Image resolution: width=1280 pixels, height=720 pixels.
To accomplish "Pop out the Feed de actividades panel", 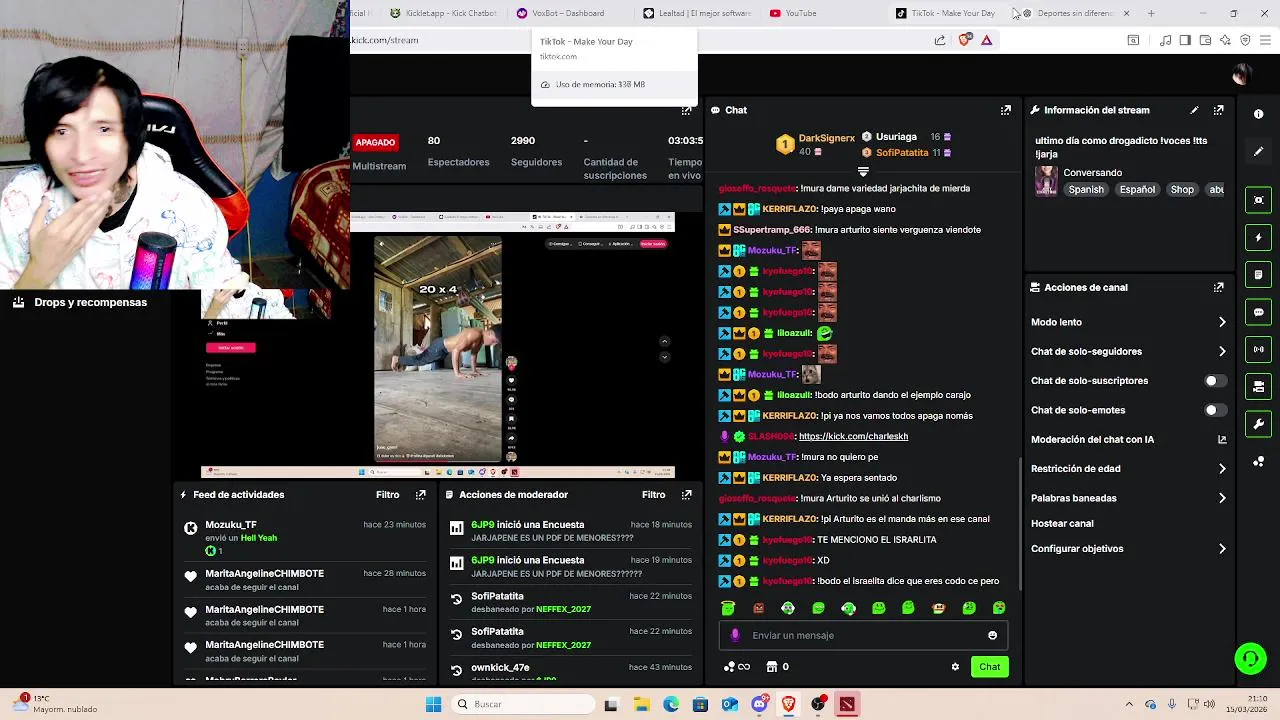I will click(421, 495).
